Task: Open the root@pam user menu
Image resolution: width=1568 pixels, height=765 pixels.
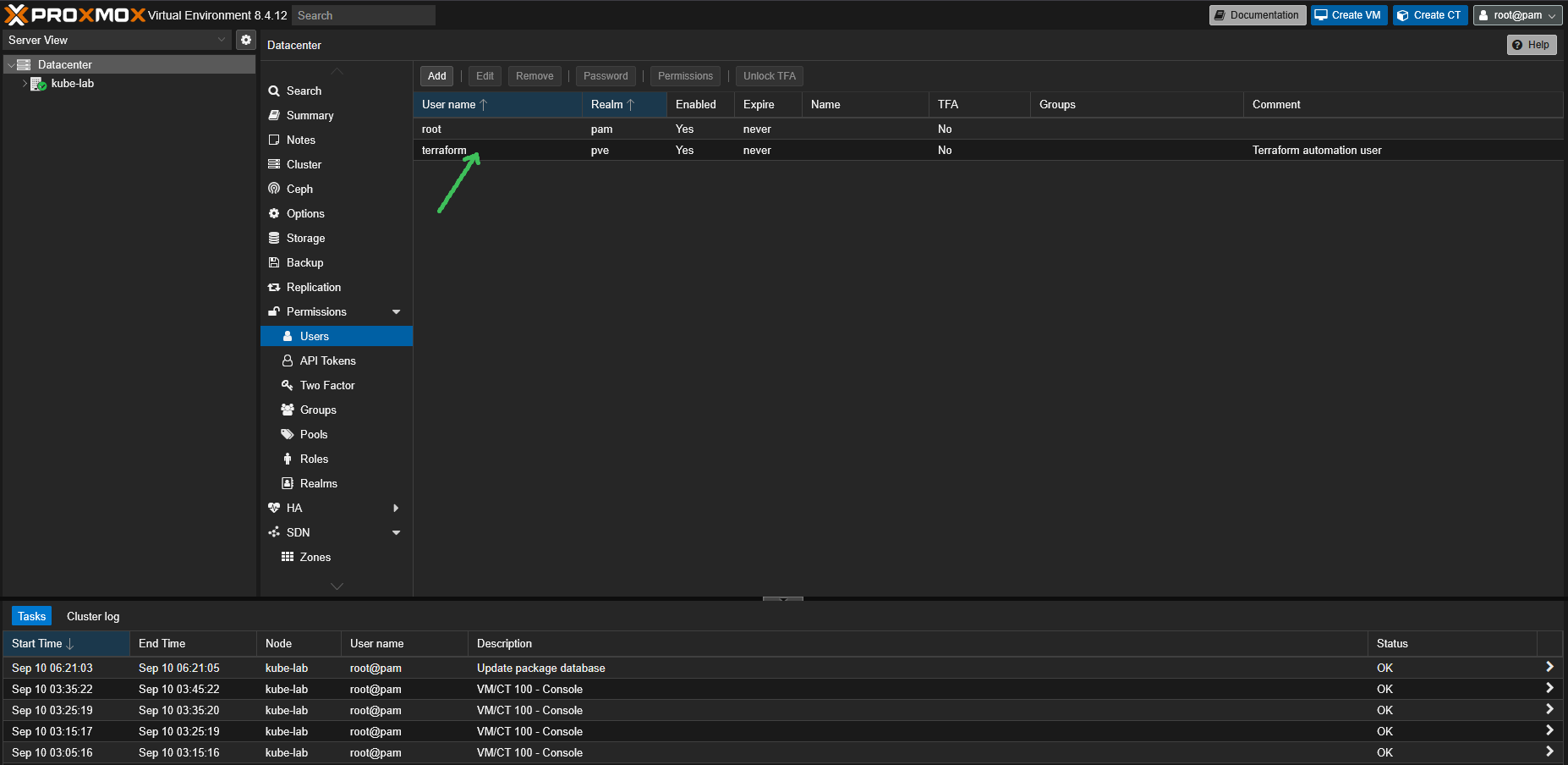Action: click(x=1517, y=15)
